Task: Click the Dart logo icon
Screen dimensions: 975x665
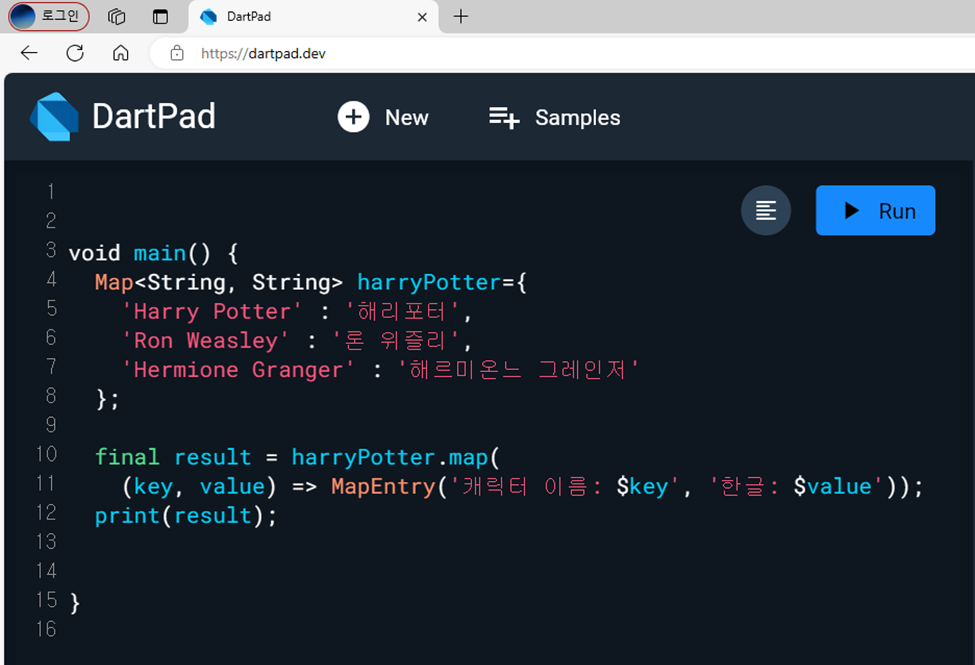Action: (55, 117)
